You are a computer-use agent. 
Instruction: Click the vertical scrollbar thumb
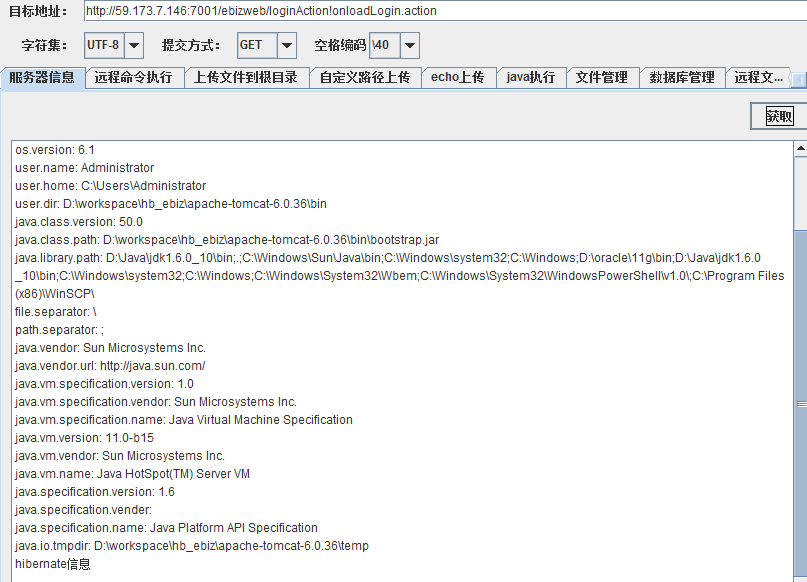(x=800, y=404)
